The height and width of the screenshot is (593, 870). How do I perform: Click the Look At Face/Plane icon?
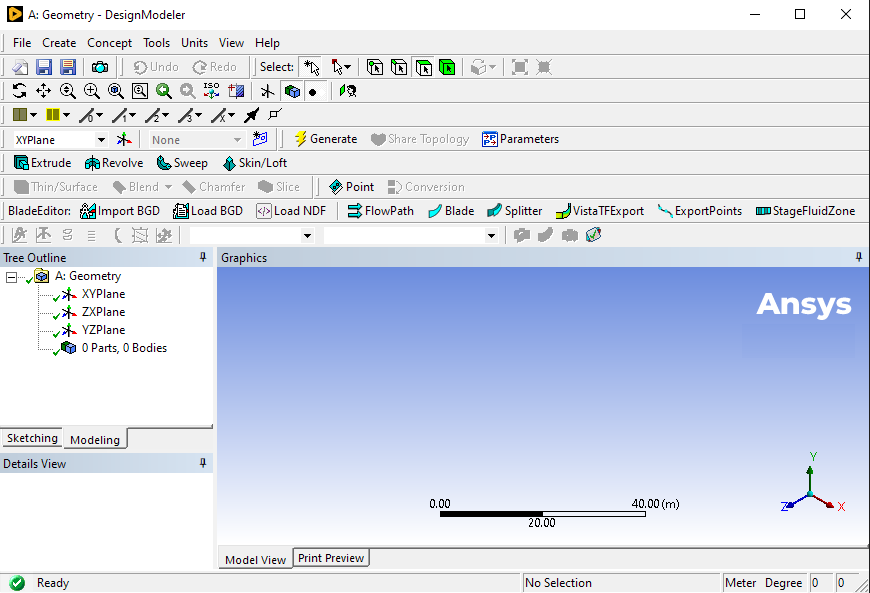[x=236, y=90]
